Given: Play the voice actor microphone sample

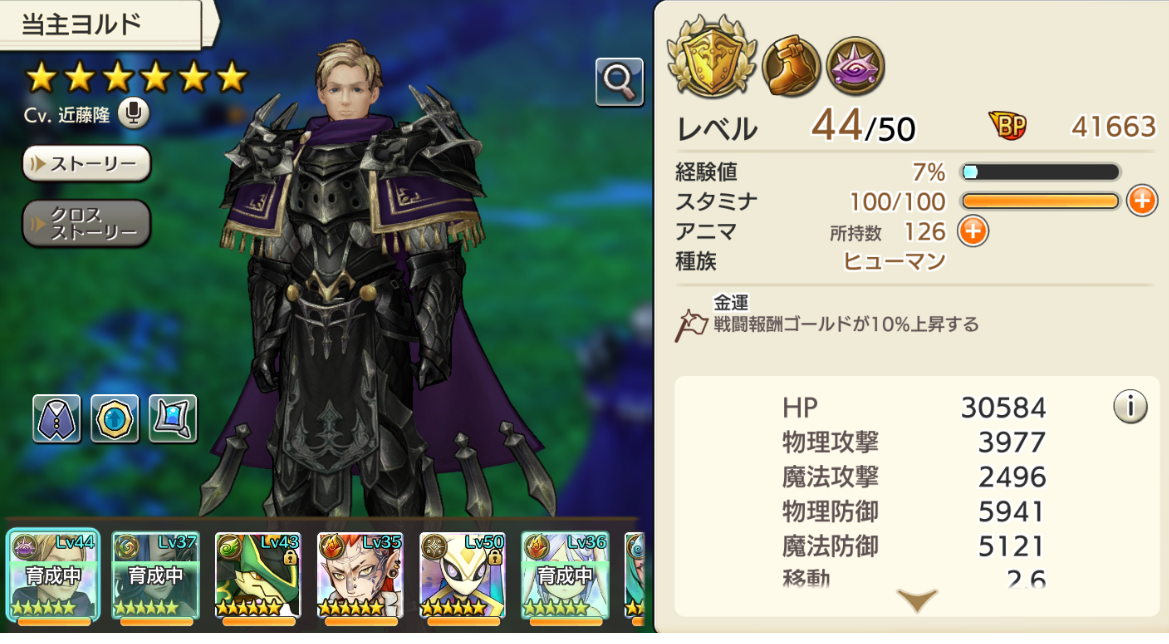Looking at the screenshot, I should [x=133, y=113].
